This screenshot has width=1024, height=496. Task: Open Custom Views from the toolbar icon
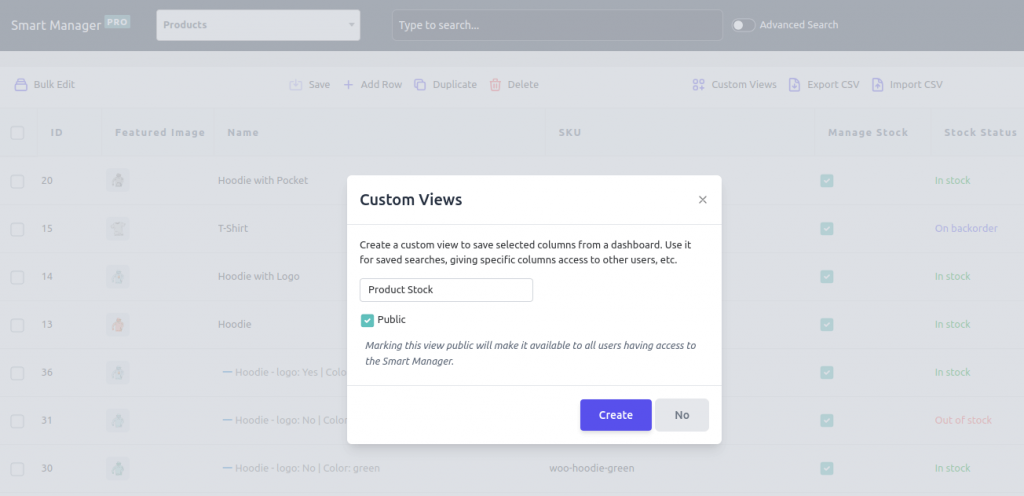tap(699, 85)
